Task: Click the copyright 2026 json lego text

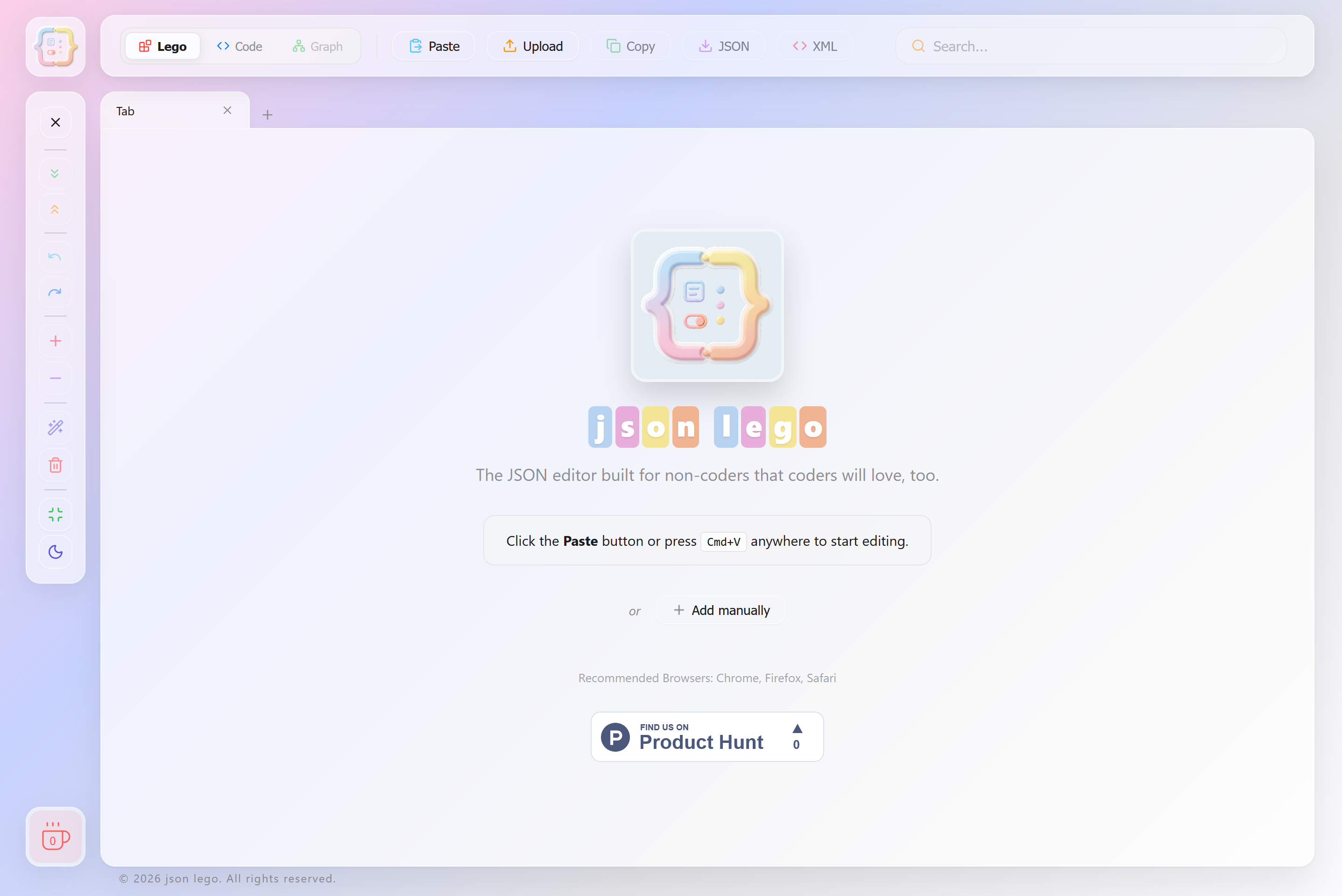Action: [x=227, y=878]
